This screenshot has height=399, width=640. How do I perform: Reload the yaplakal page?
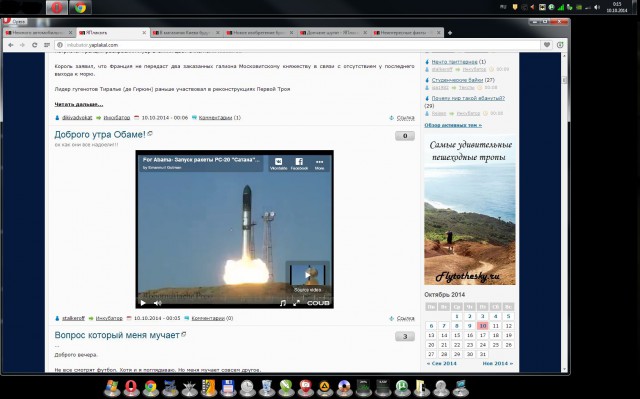click(x=34, y=45)
